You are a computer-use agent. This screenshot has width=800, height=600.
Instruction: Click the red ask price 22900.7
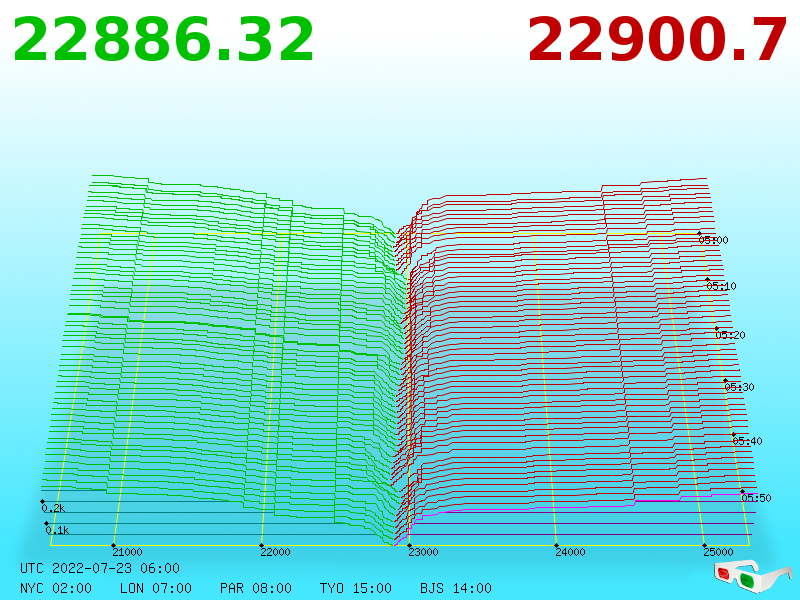pyautogui.click(x=657, y=40)
